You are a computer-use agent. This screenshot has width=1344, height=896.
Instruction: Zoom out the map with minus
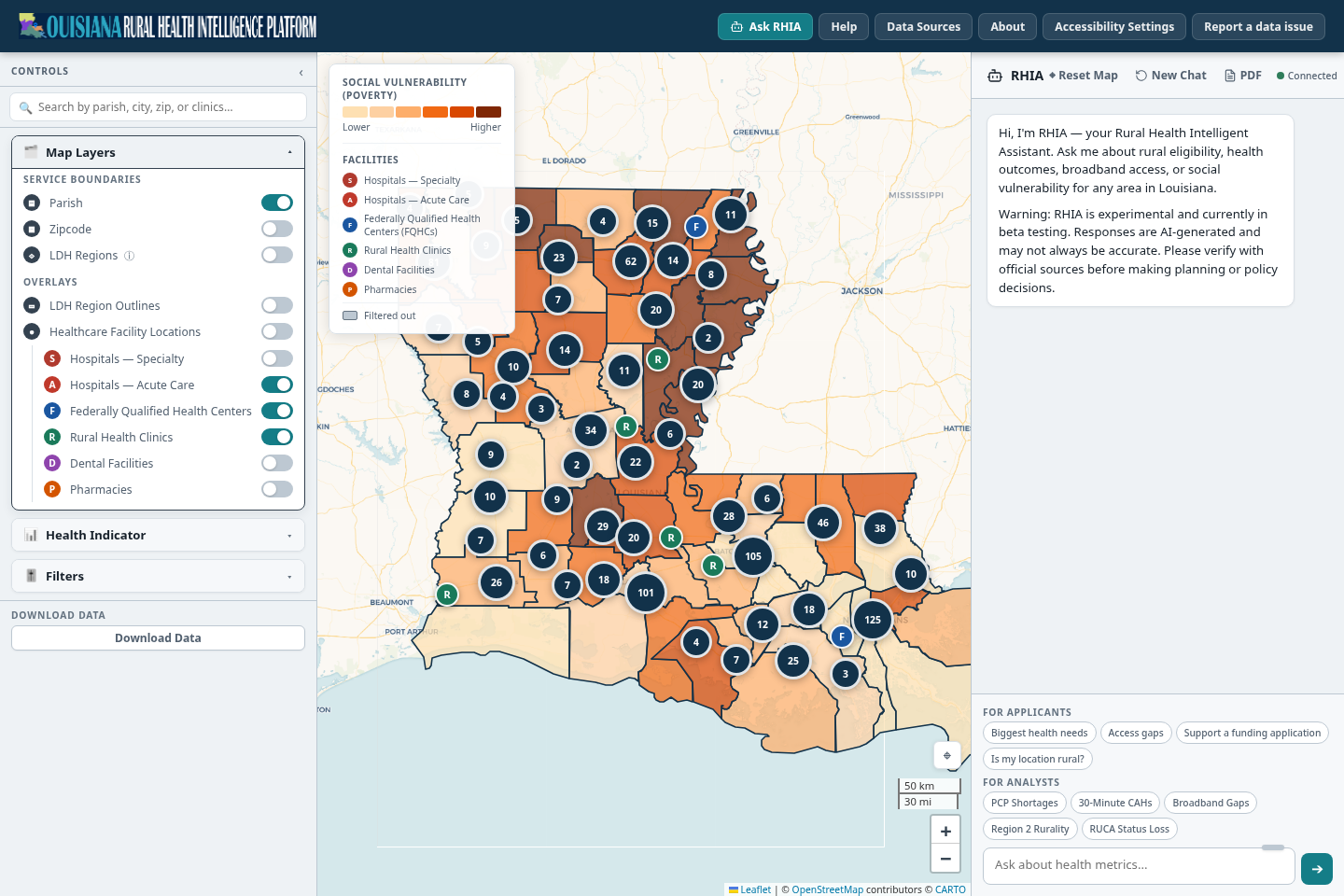click(x=945, y=859)
